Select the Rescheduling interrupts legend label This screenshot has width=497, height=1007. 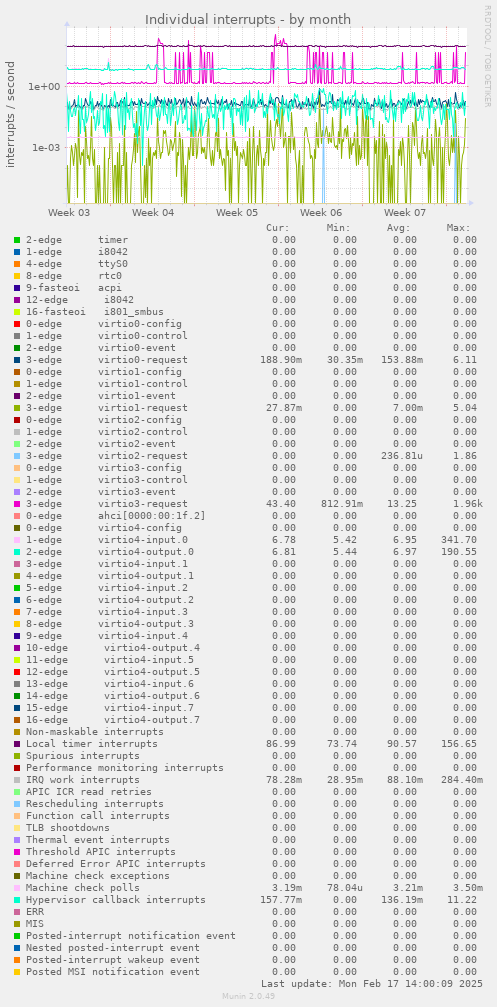[x=95, y=803]
